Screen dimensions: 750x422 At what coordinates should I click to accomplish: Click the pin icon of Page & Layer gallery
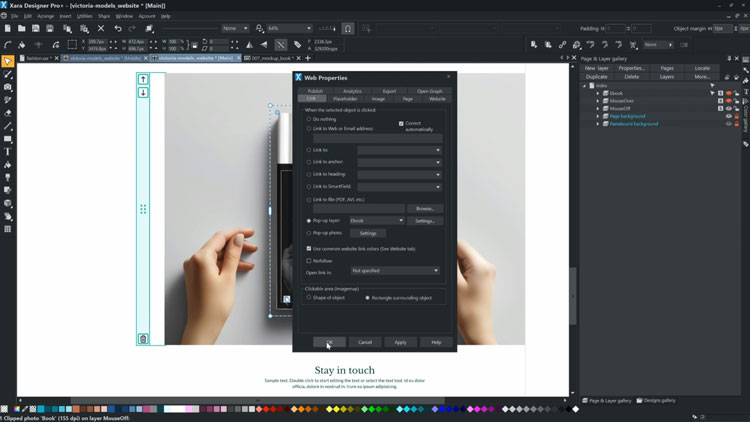coord(729,58)
